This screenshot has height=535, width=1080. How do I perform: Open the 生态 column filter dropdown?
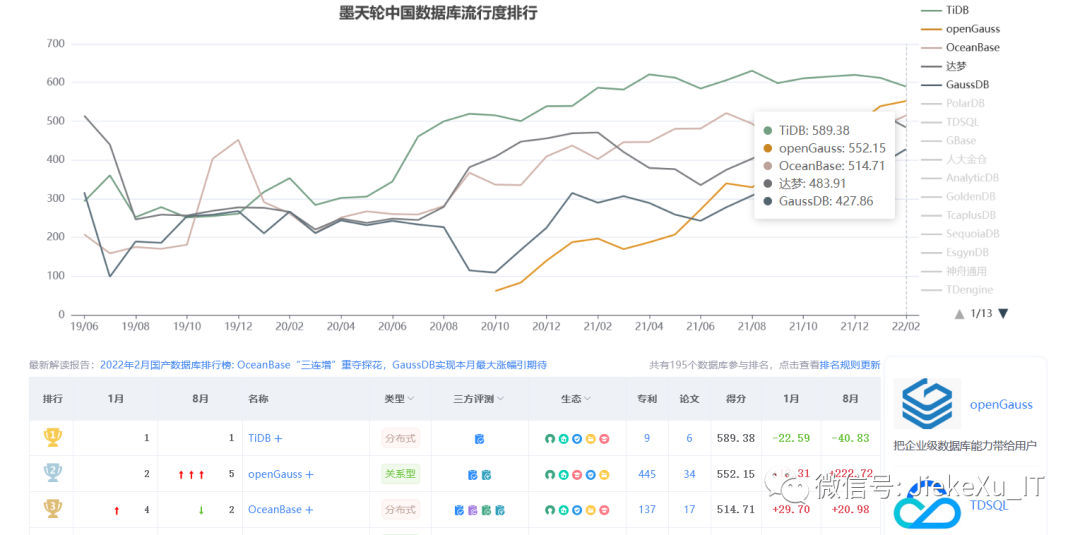(588, 399)
